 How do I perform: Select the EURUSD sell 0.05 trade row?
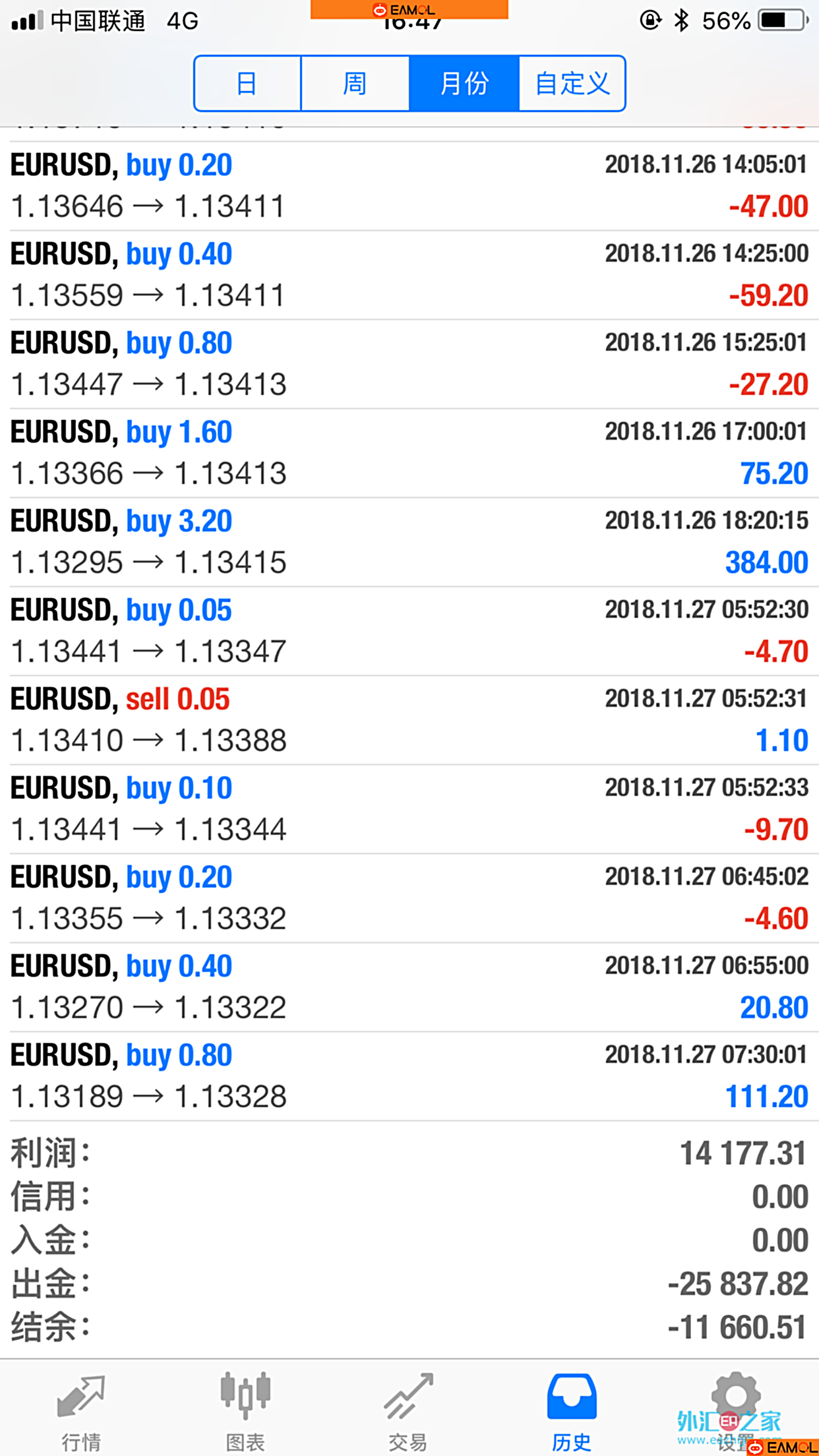(409, 720)
